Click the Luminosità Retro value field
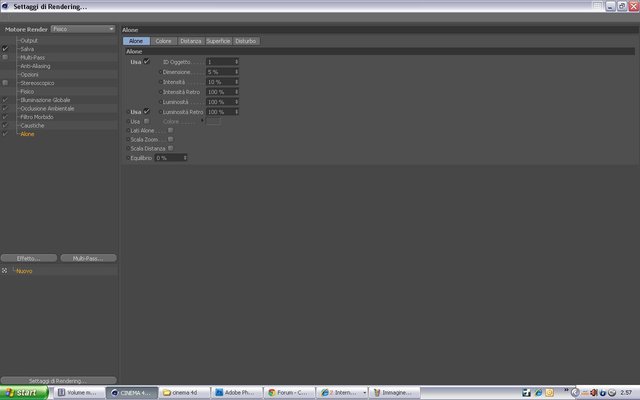The width and height of the screenshot is (640, 400). 220,112
